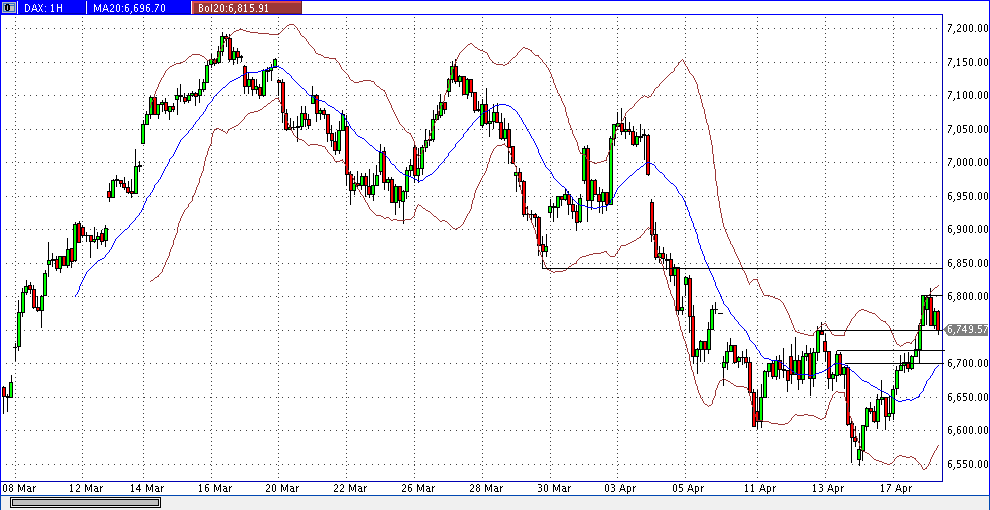Click the 6,950.00 price axis label
Screen dimensions: 990x510
click(x=967, y=196)
